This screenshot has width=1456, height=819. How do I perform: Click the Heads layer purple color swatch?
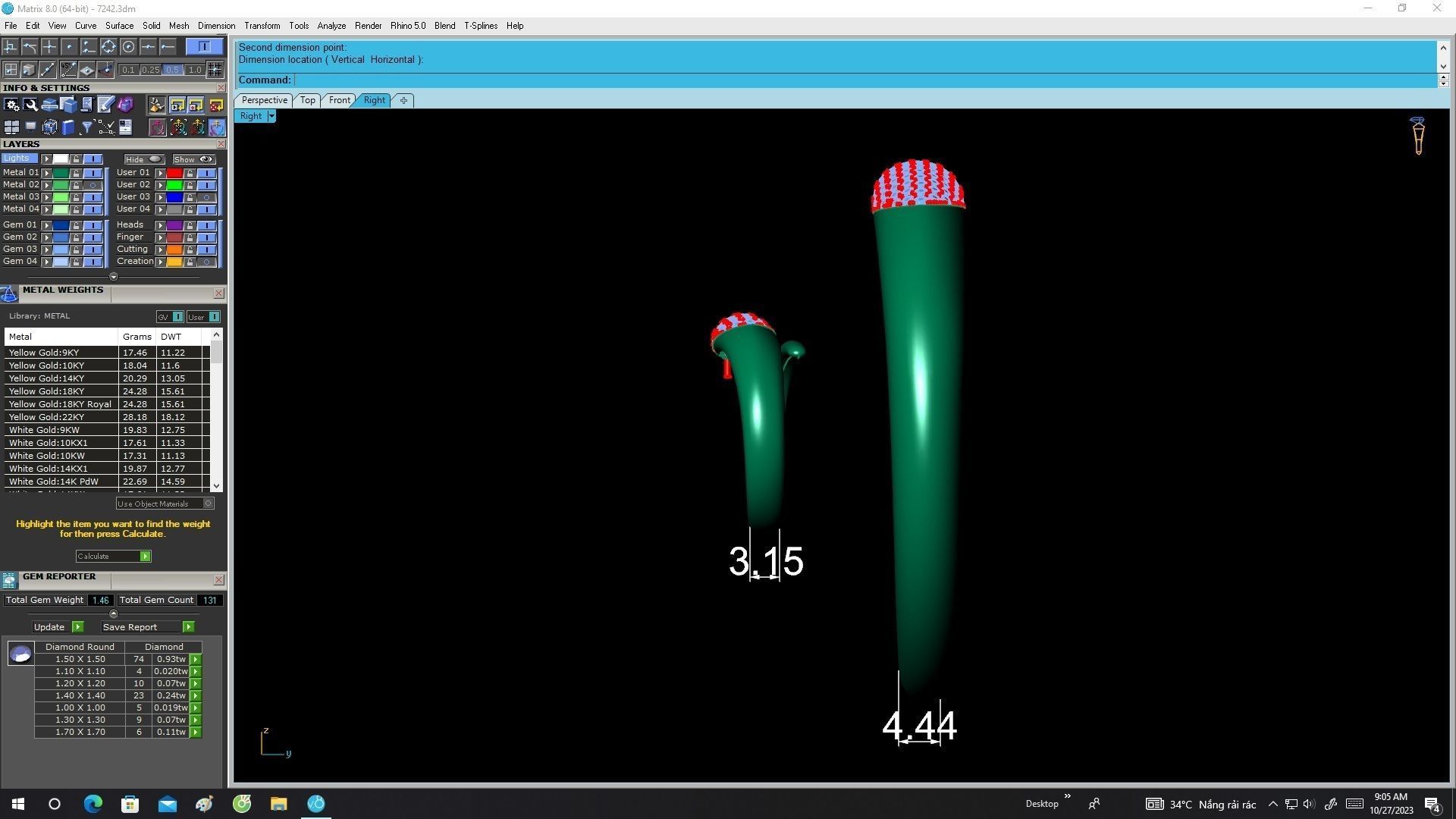pyautogui.click(x=174, y=225)
